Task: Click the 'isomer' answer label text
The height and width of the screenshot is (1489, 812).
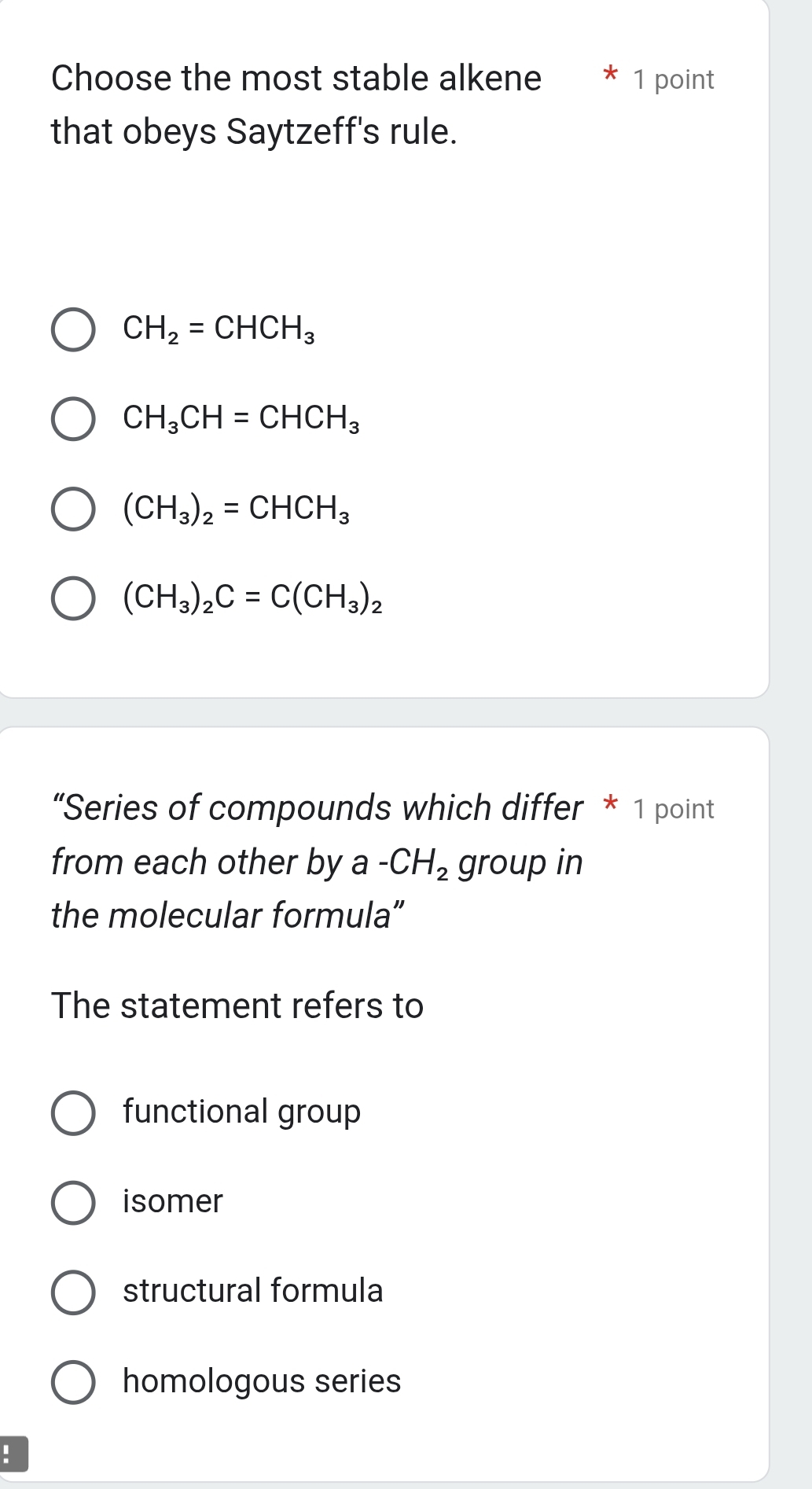Action: pyautogui.click(x=173, y=1201)
